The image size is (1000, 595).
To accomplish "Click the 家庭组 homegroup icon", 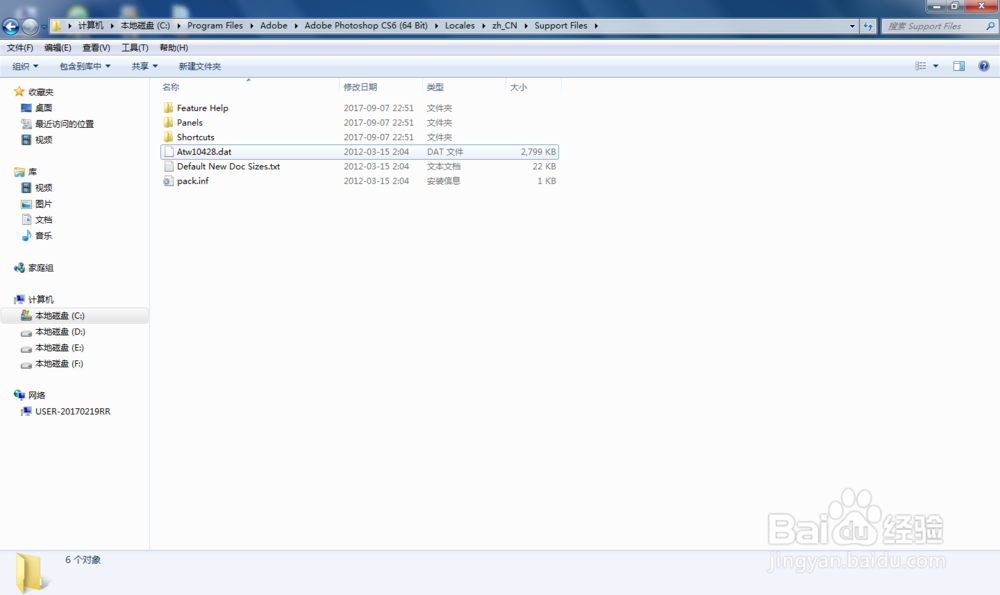I will click(x=19, y=268).
